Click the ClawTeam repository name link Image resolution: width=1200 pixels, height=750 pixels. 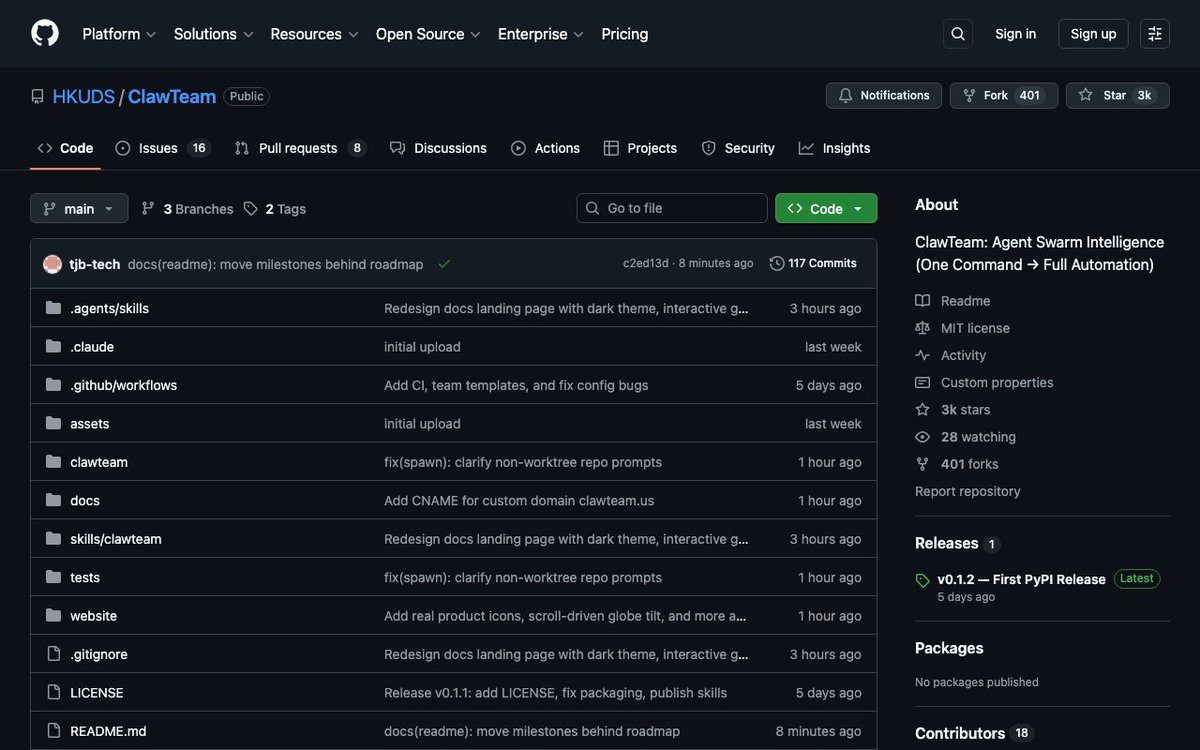click(172, 97)
